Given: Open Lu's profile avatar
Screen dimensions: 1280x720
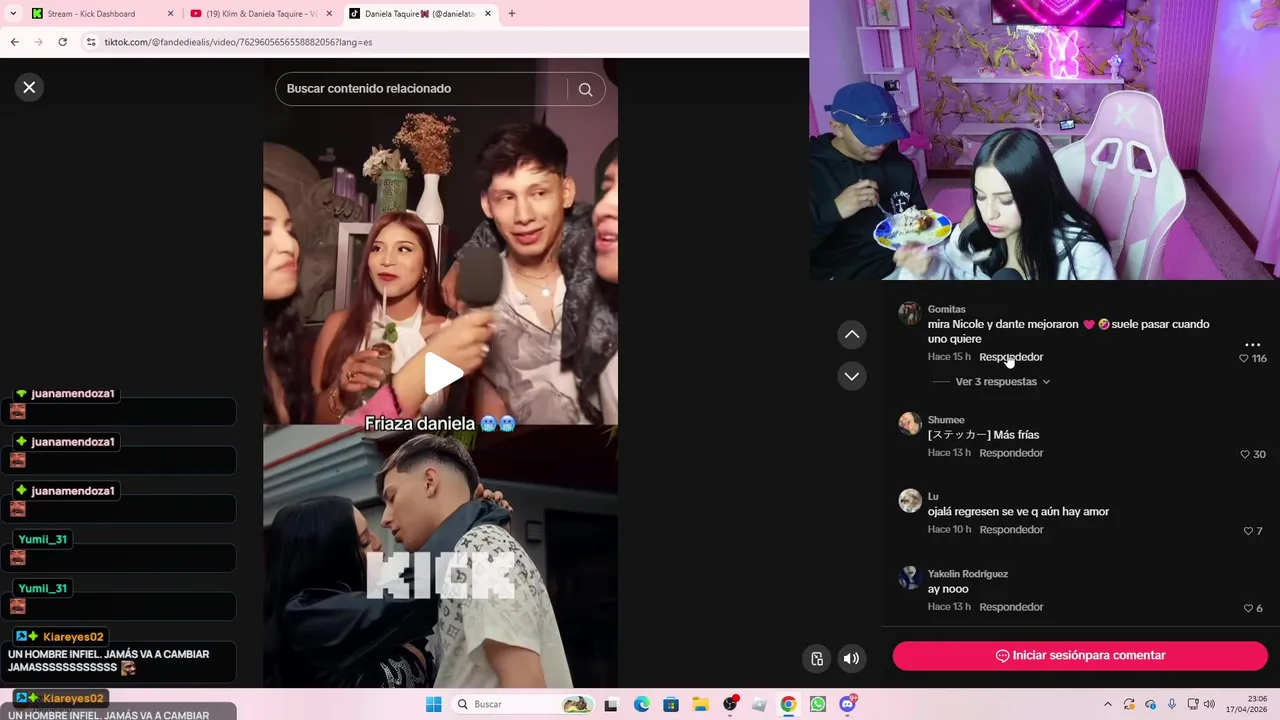Looking at the screenshot, I should pyautogui.click(x=909, y=501).
